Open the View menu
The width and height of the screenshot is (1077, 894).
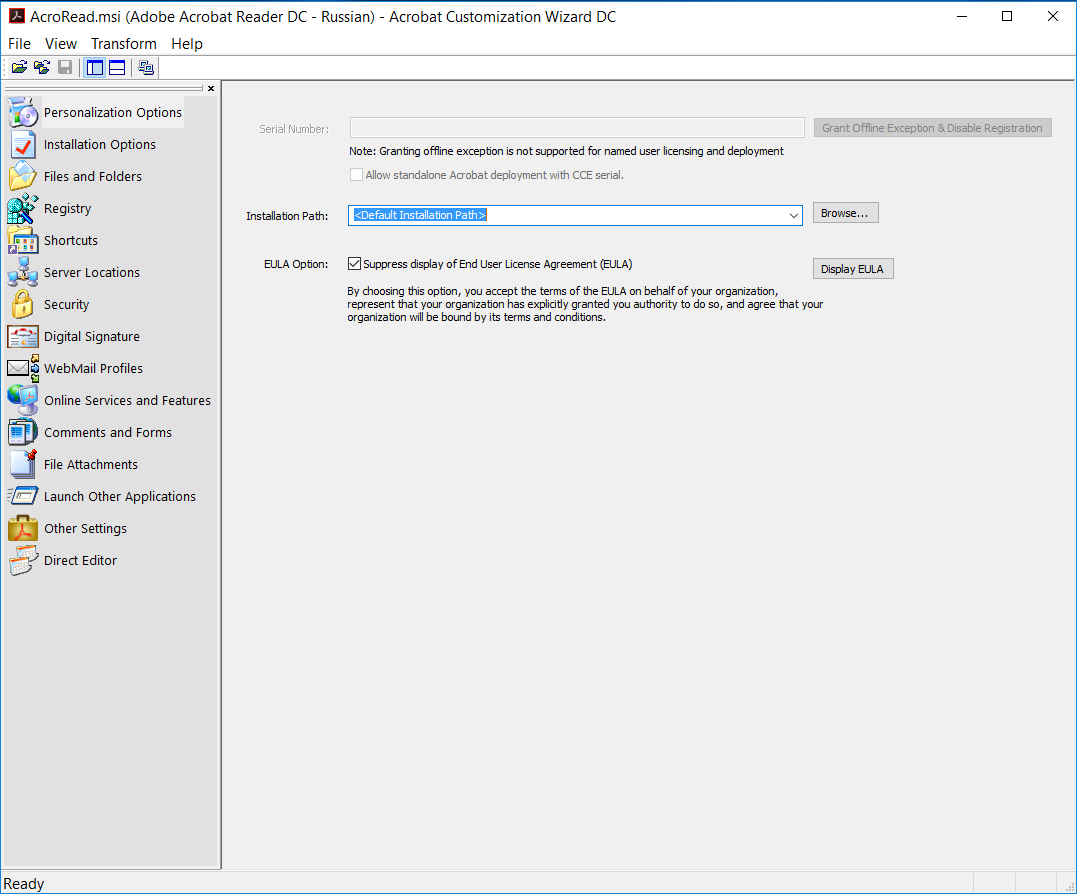pos(61,44)
